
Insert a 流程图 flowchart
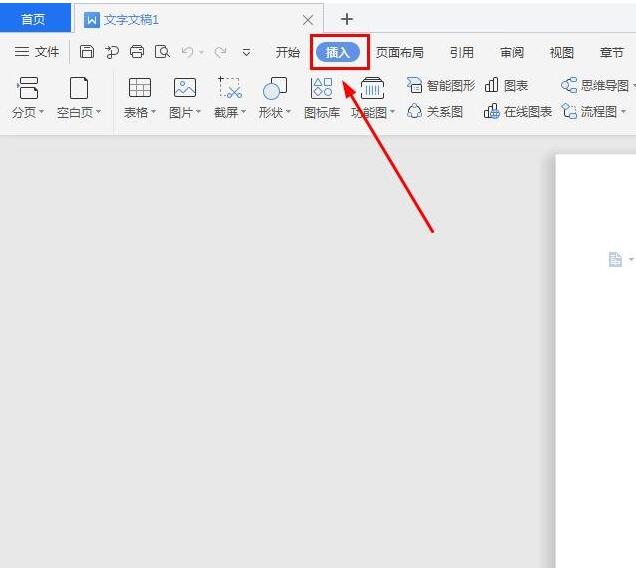point(589,111)
